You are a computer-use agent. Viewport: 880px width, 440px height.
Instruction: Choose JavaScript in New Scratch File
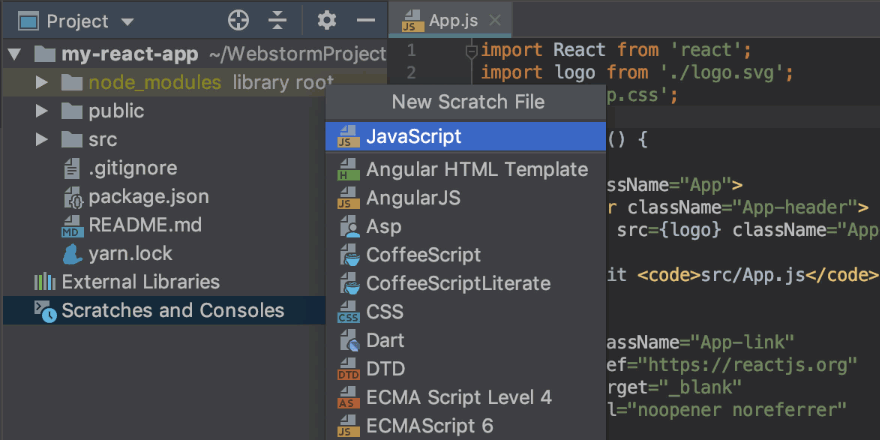coord(466,137)
